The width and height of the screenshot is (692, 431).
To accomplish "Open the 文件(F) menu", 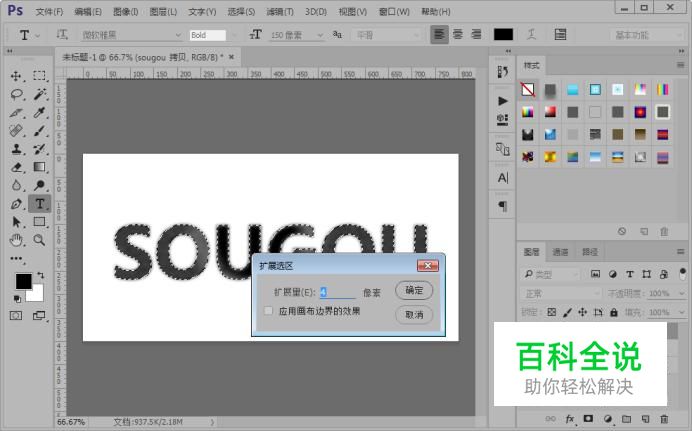I will click(49, 11).
